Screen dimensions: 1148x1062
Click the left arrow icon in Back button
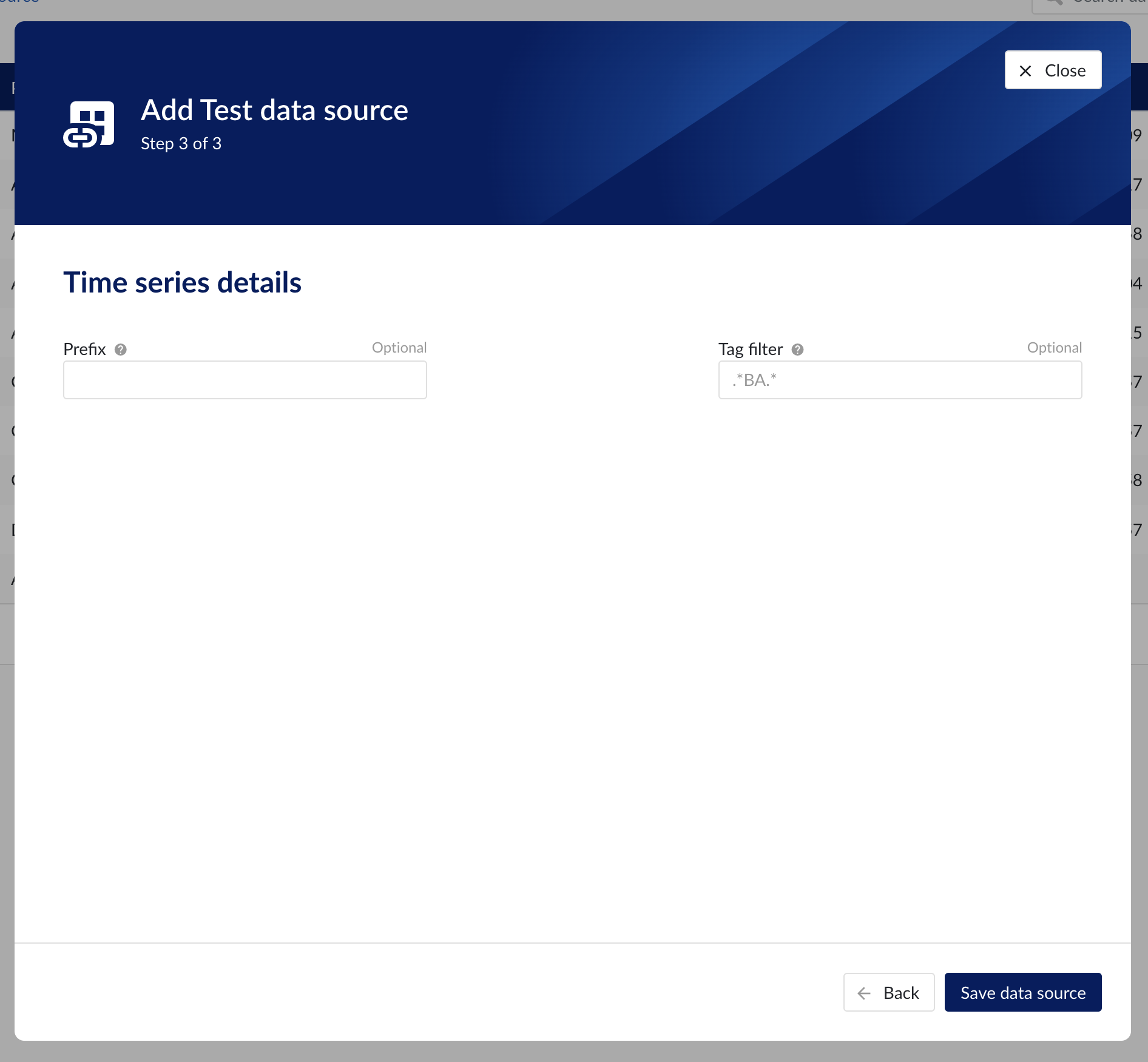coord(865,992)
